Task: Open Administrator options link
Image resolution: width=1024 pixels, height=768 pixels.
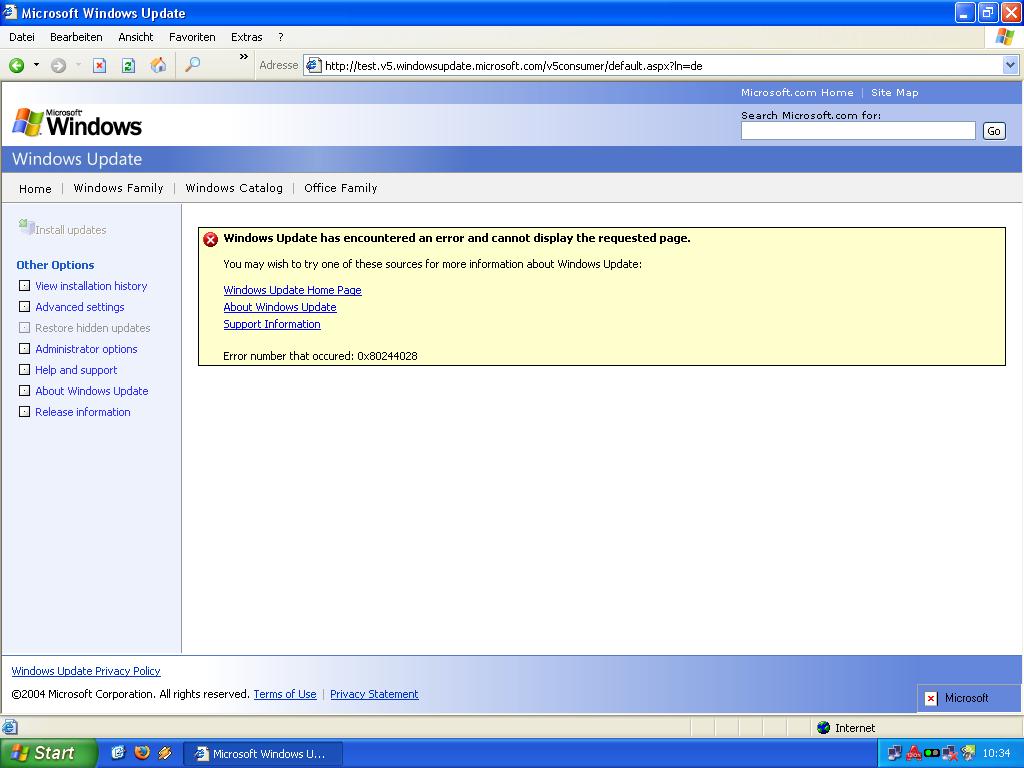Action: (86, 349)
